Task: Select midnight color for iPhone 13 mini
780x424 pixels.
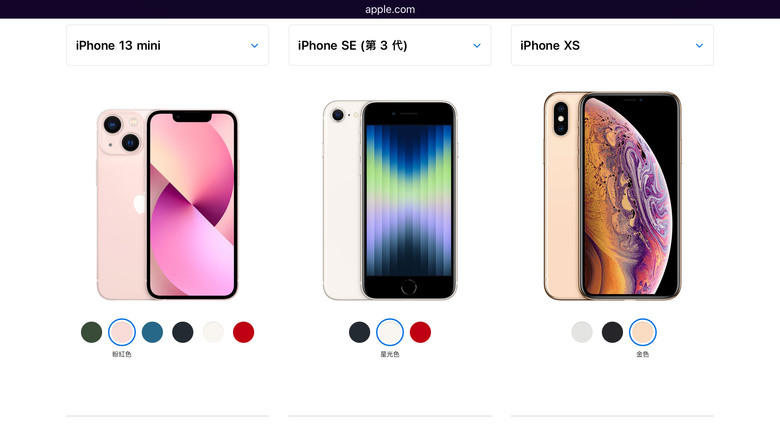Action: tap(183, 332)
